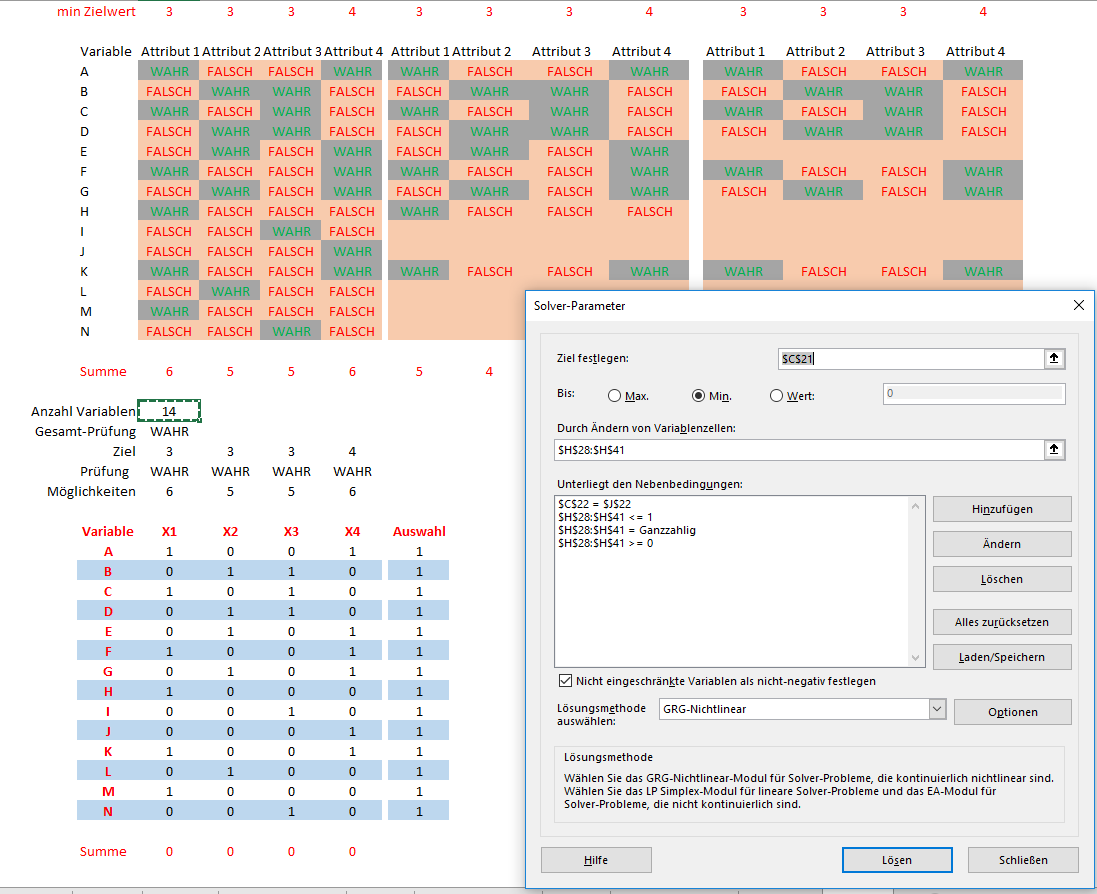
Task: Toggle the non-negative variables checkbox
Action: point(565,681)
